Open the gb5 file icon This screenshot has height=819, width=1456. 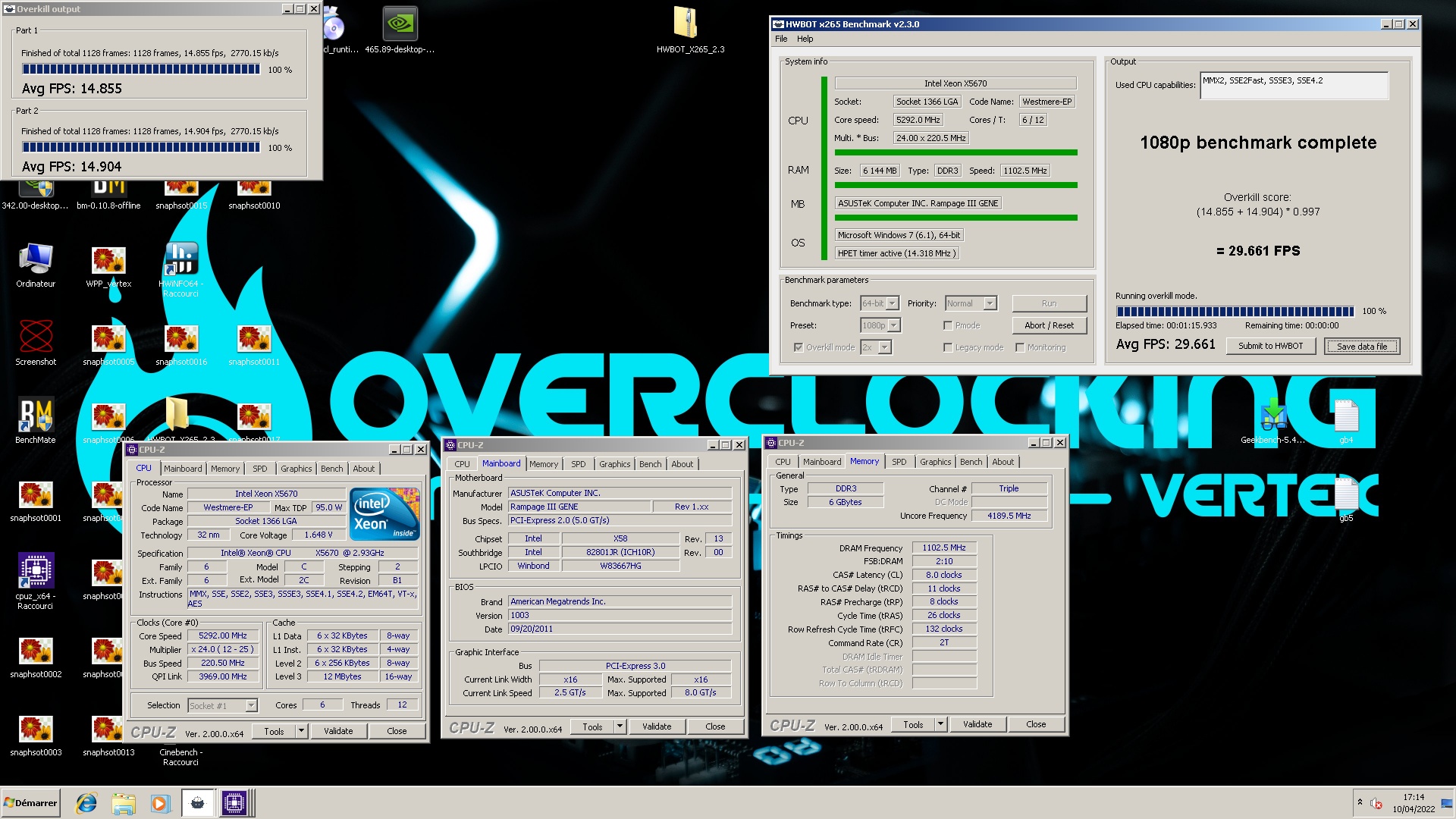point(1346,499)
